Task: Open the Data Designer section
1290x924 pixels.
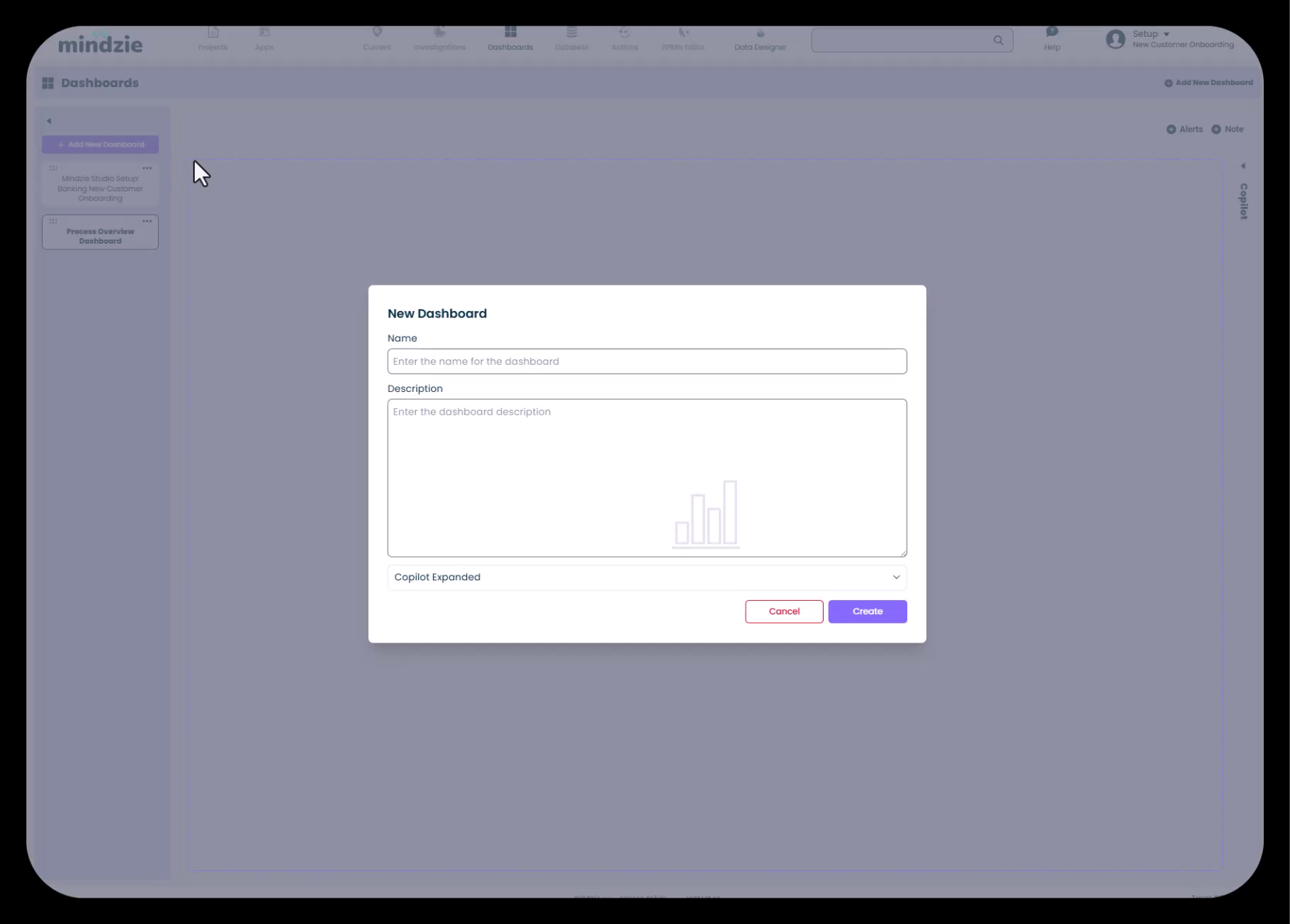Action: coord(760,40)
